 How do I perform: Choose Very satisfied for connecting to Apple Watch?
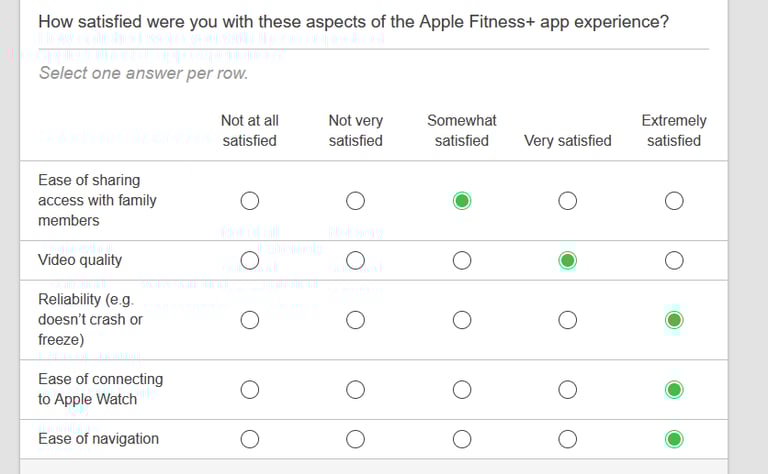point(568,389)
